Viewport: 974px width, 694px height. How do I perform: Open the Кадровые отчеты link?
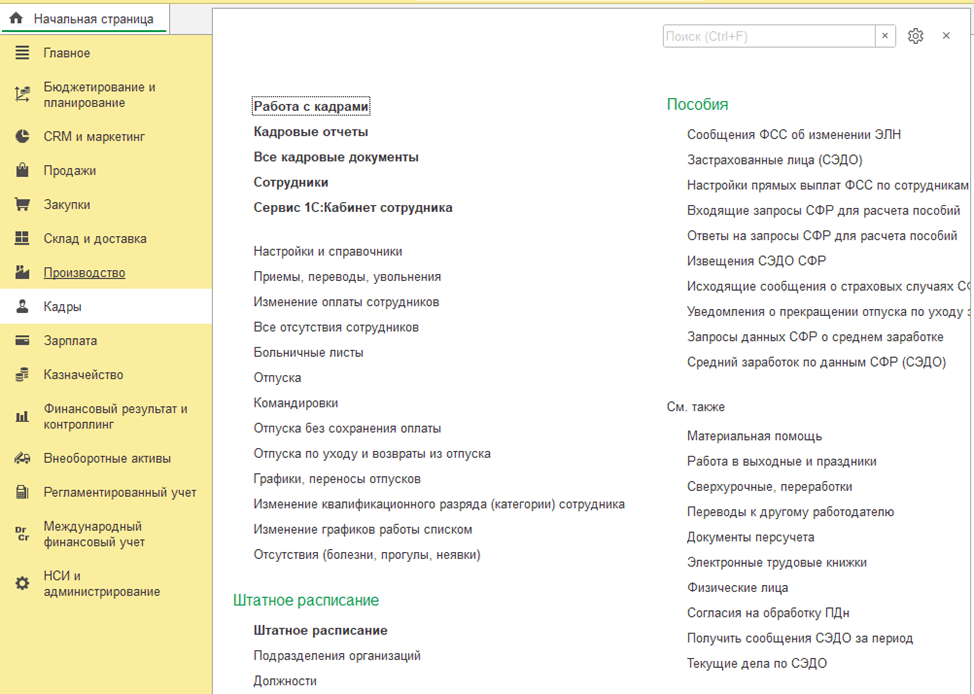tap(311, 132)
